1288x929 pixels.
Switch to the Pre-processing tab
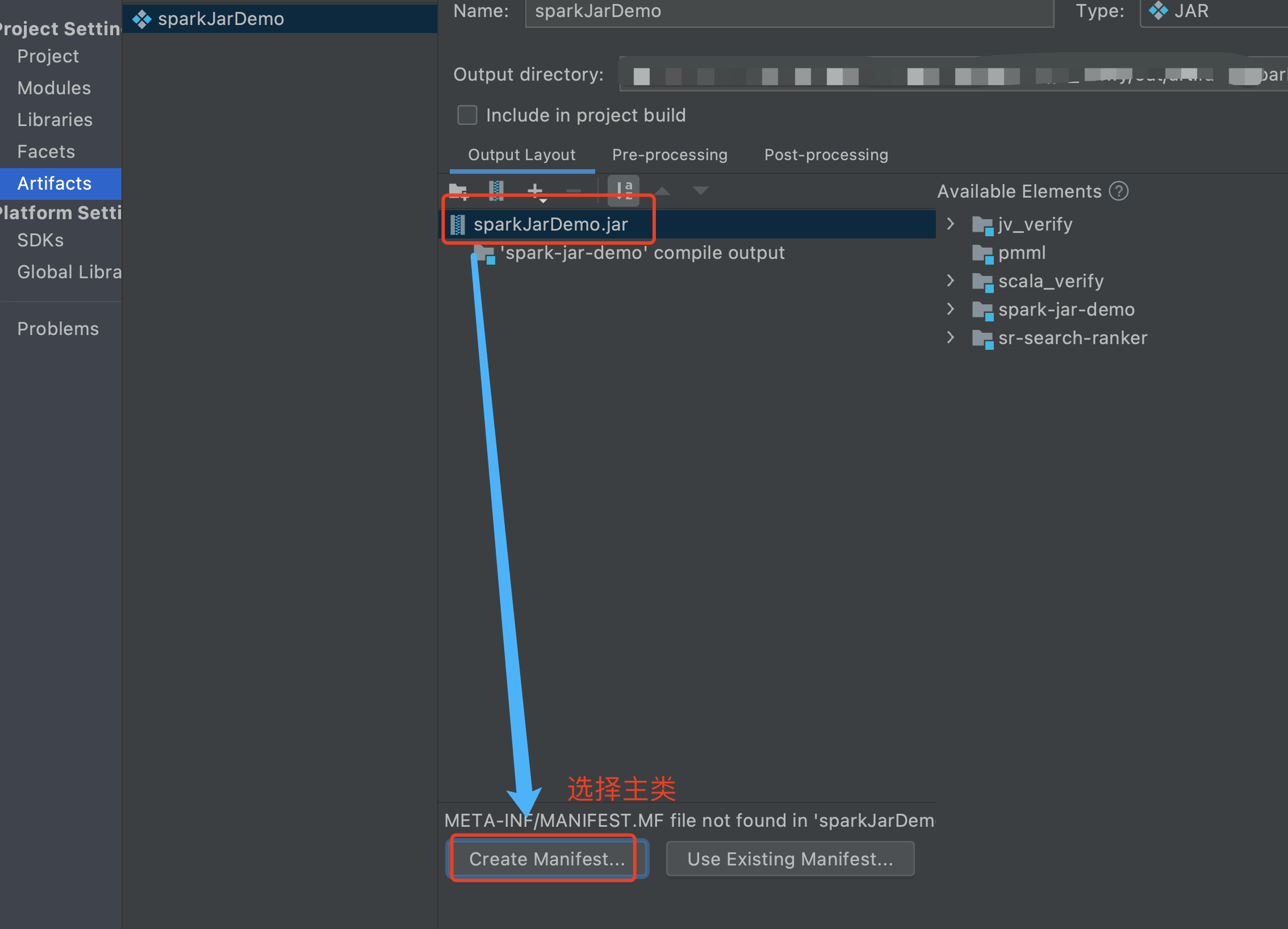coord(670,155)
